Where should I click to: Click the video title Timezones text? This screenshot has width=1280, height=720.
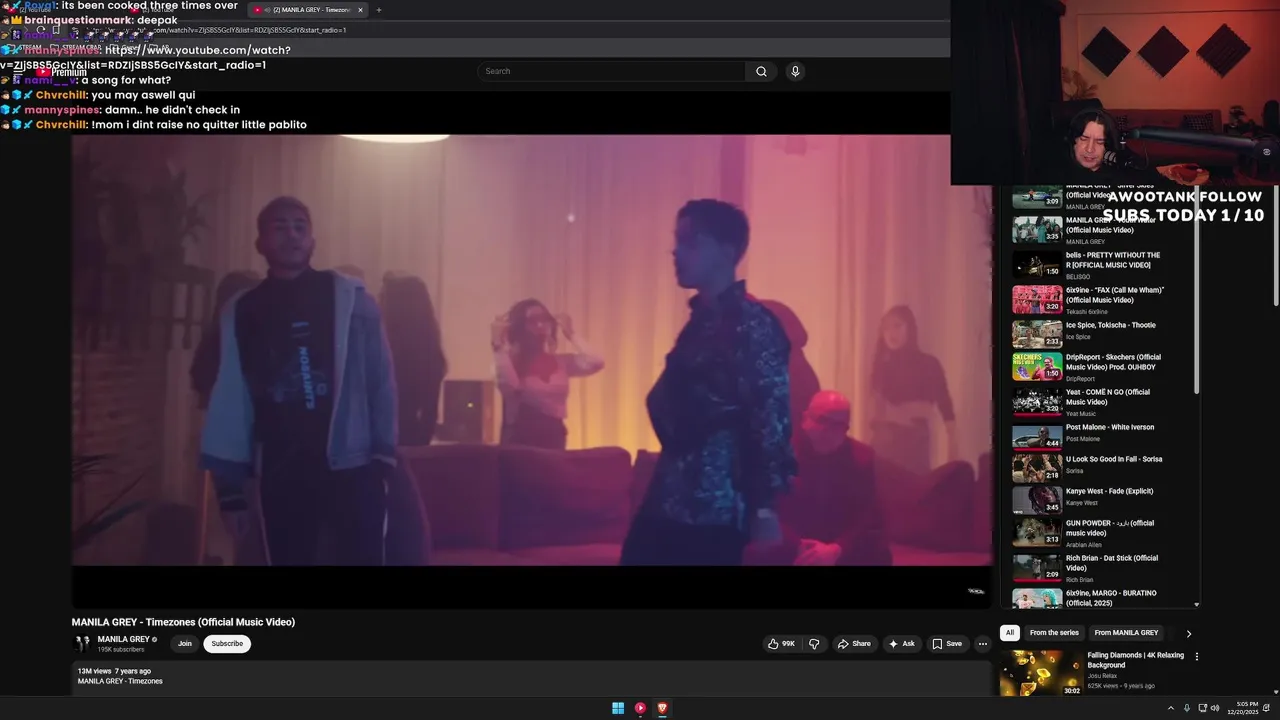[x=183, y=622]
